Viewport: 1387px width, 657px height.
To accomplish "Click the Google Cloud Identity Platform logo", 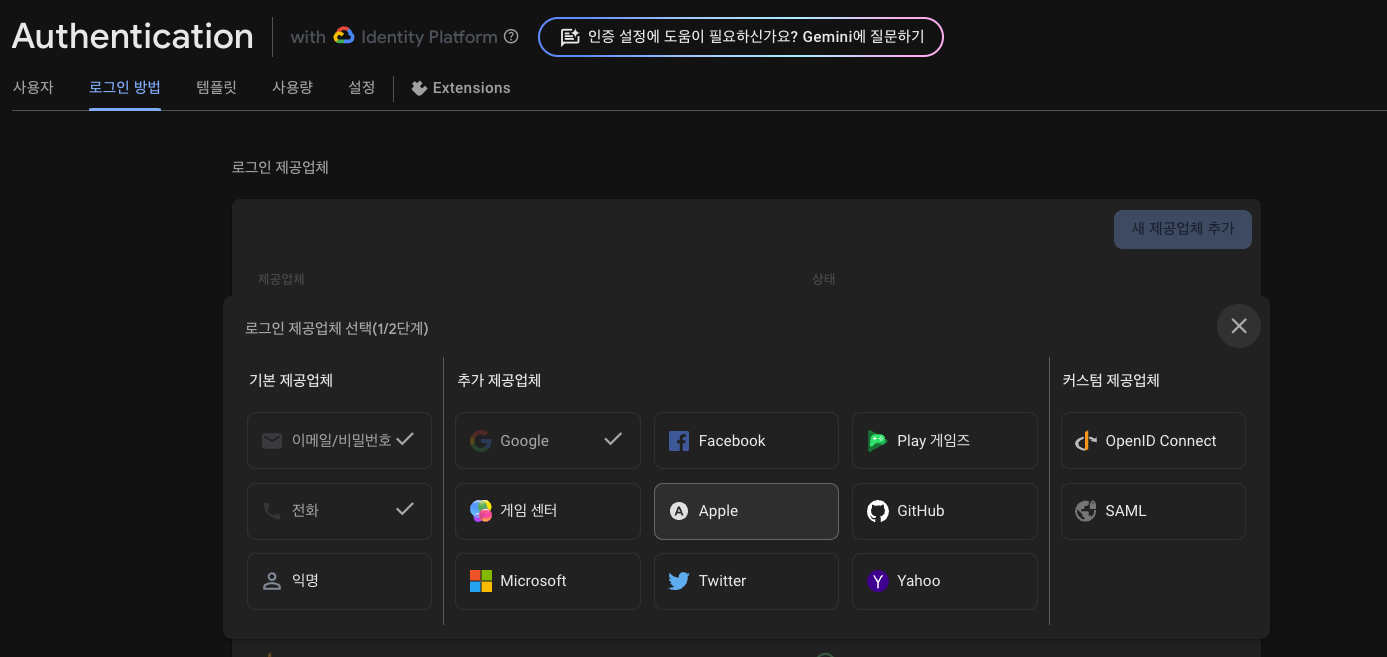I will [344, 37].
